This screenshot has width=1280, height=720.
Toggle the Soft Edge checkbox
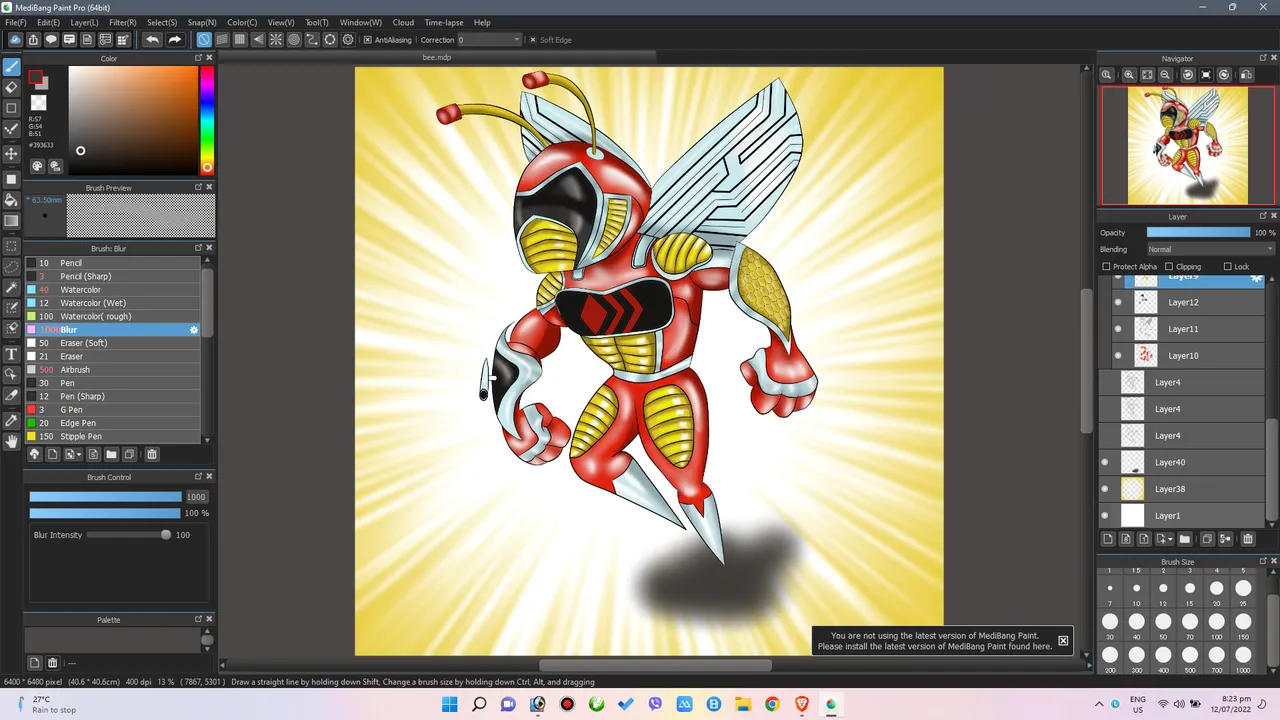point(533,40)
